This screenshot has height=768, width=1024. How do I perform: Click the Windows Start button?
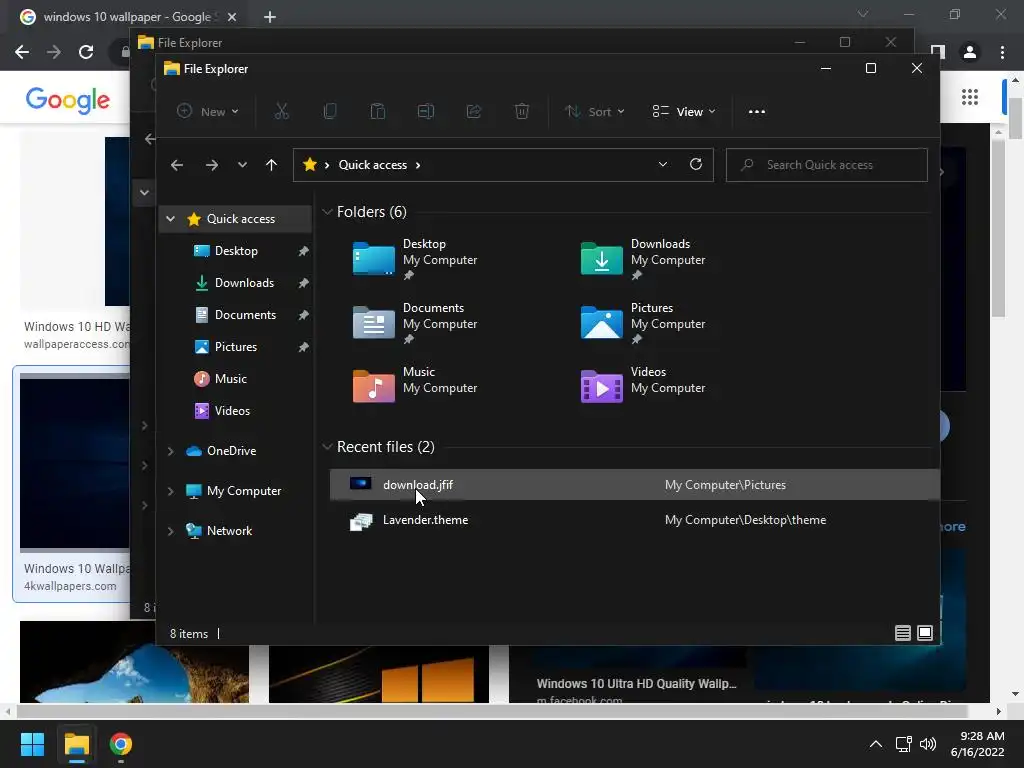click(x=32, y=744)
